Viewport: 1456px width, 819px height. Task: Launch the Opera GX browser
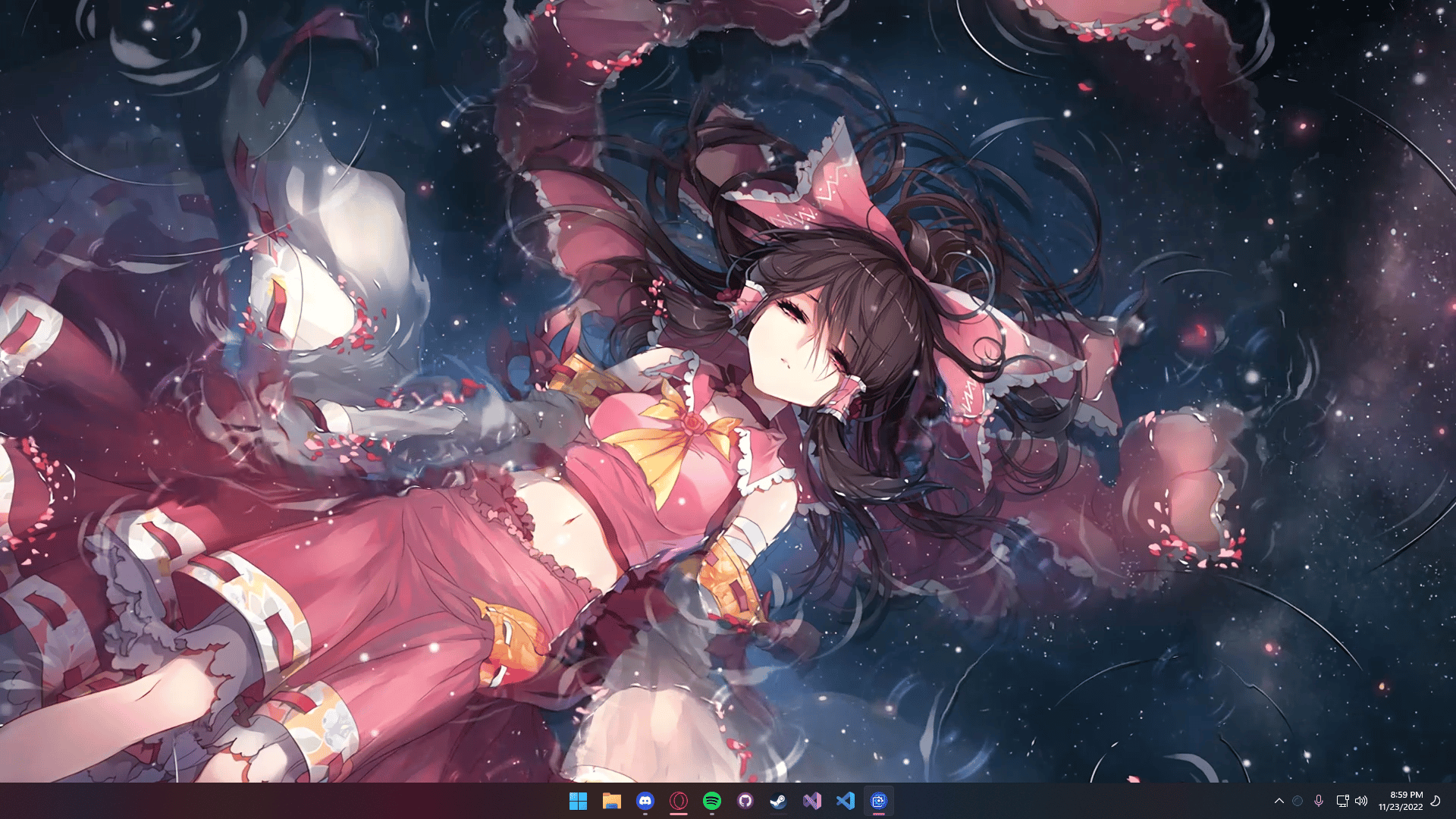point(679,800)
